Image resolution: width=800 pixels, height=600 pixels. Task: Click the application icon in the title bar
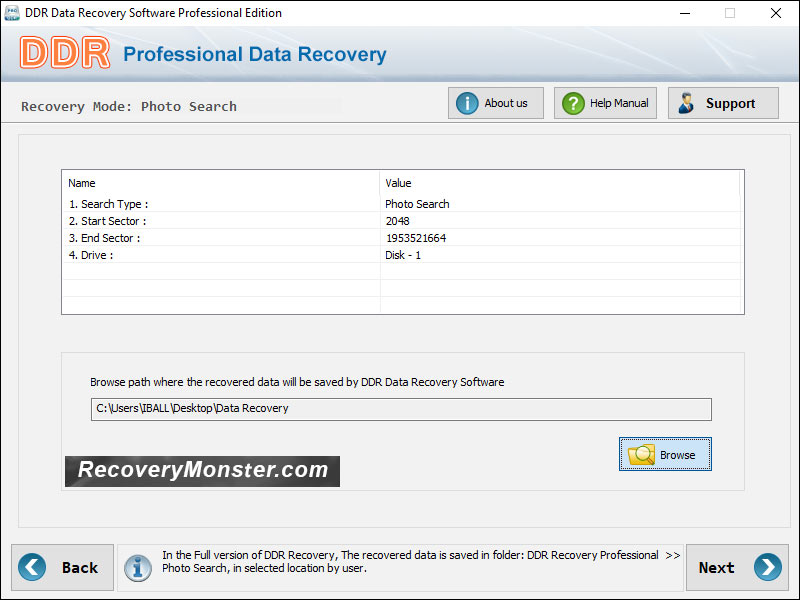click(x=11, y=13)
